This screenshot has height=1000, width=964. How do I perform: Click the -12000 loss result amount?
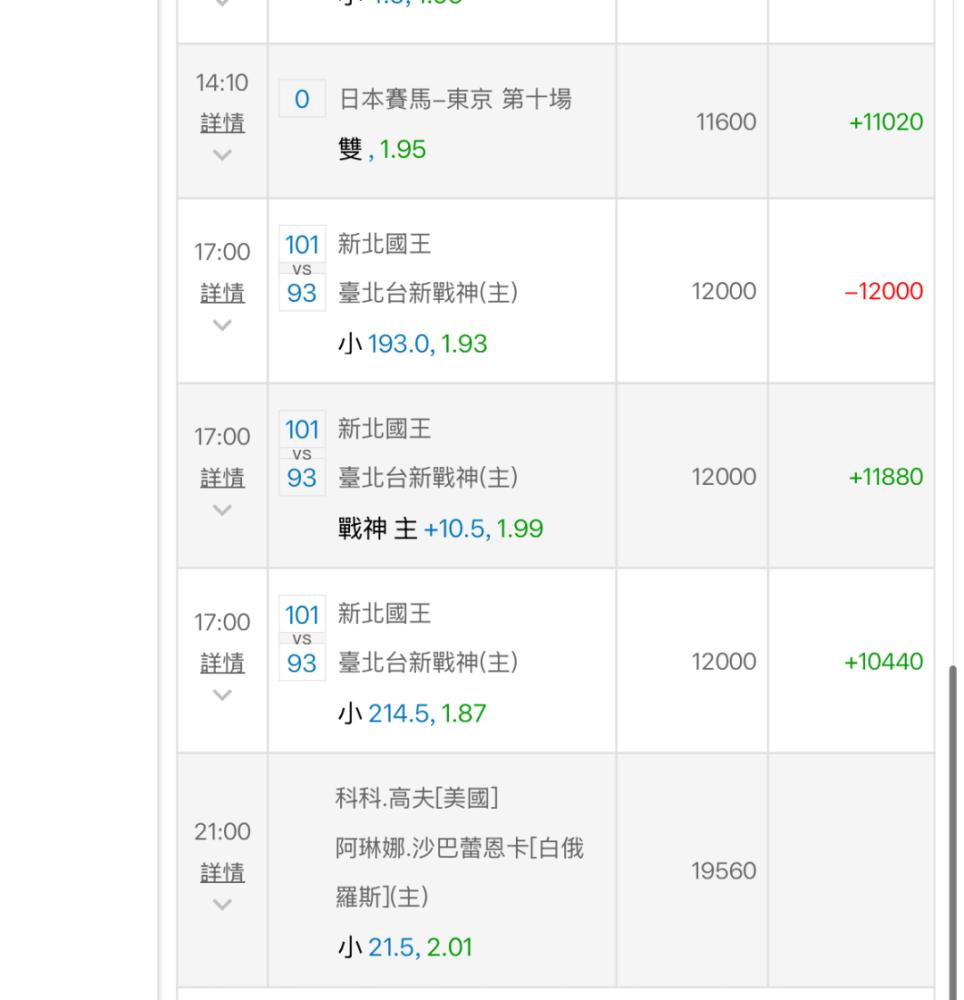[x=884, y=291]
